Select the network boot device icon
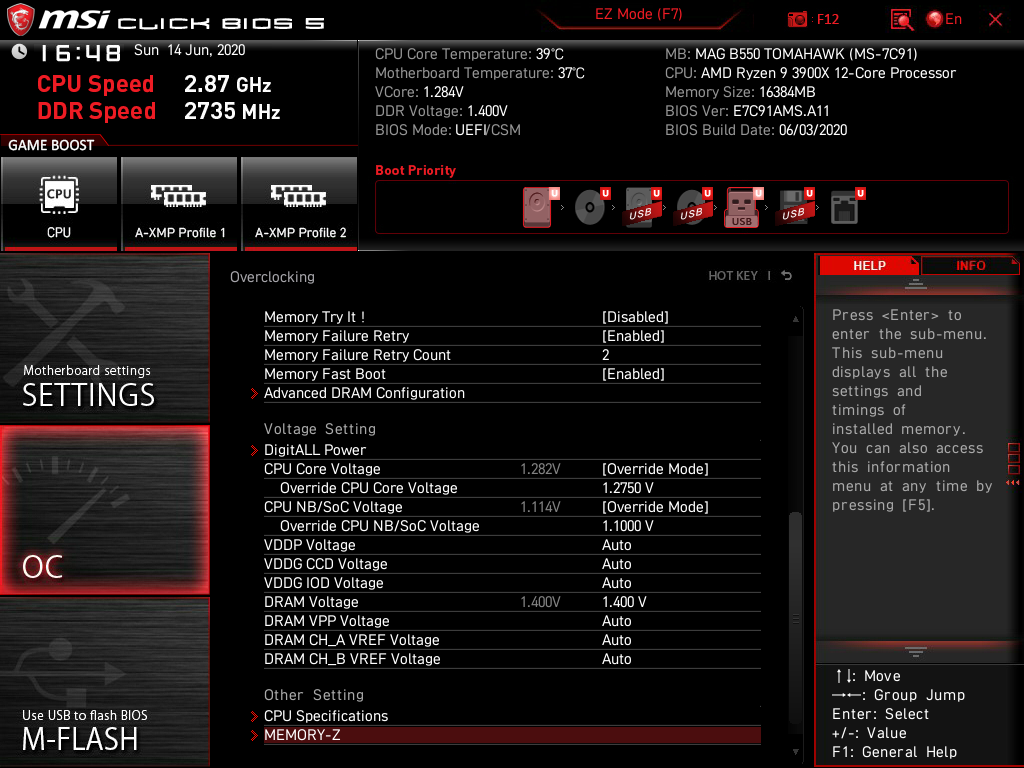The height and width of the screenshot is (768, 1024). (846, 207)
